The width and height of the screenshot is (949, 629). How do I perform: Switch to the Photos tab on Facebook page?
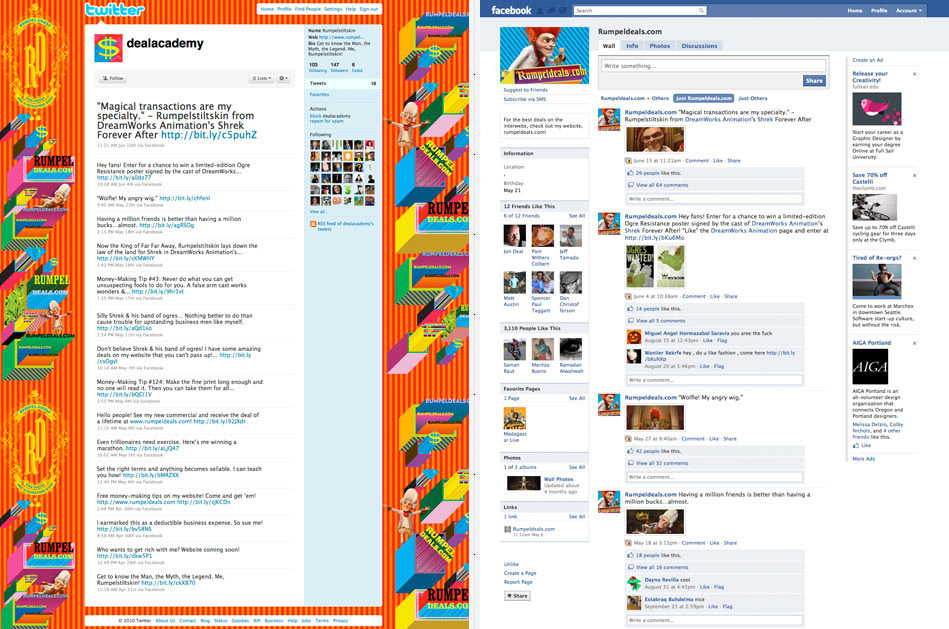tap(660, 45)
